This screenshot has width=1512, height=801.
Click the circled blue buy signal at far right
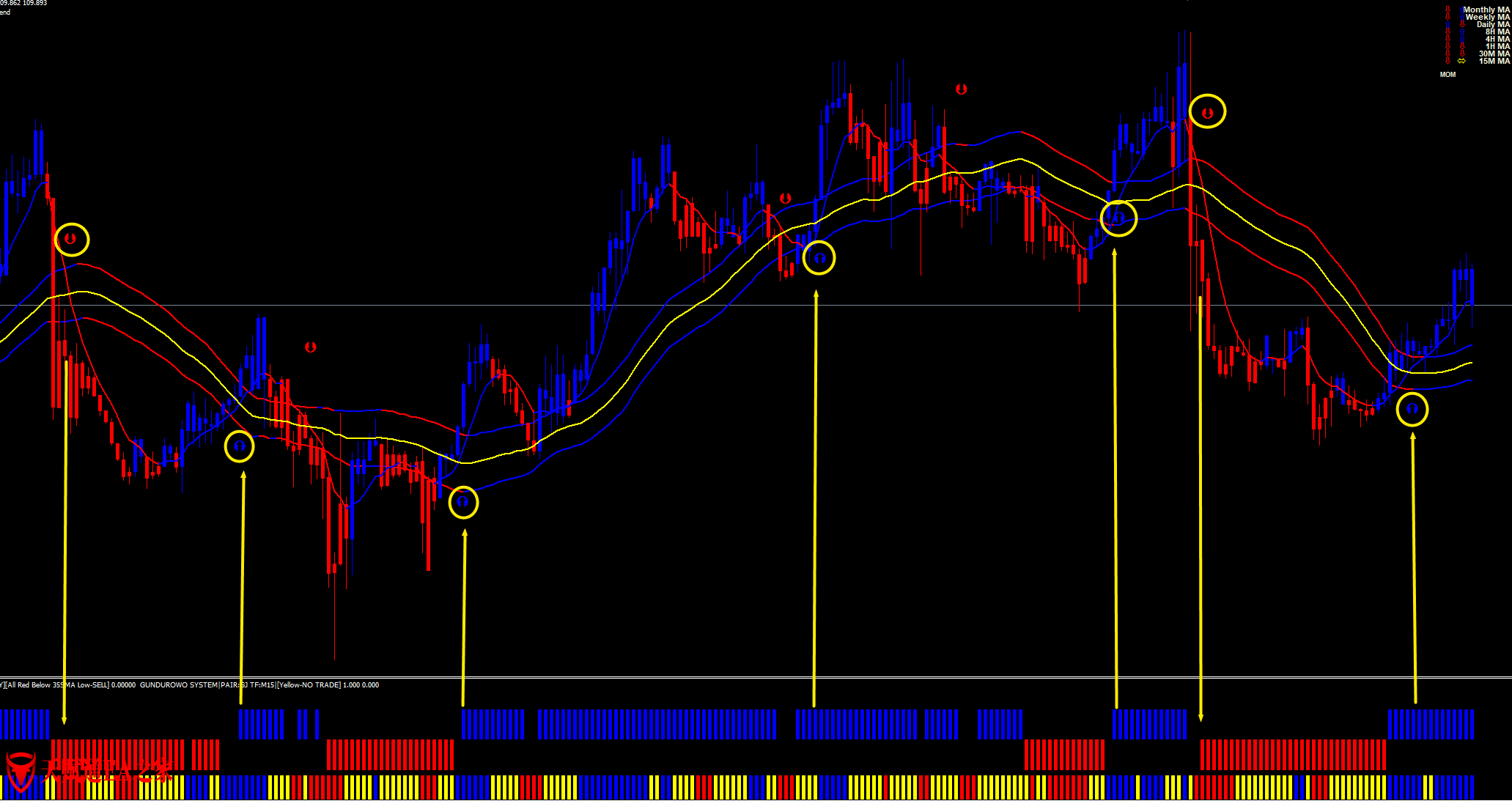click(1412, 409)
